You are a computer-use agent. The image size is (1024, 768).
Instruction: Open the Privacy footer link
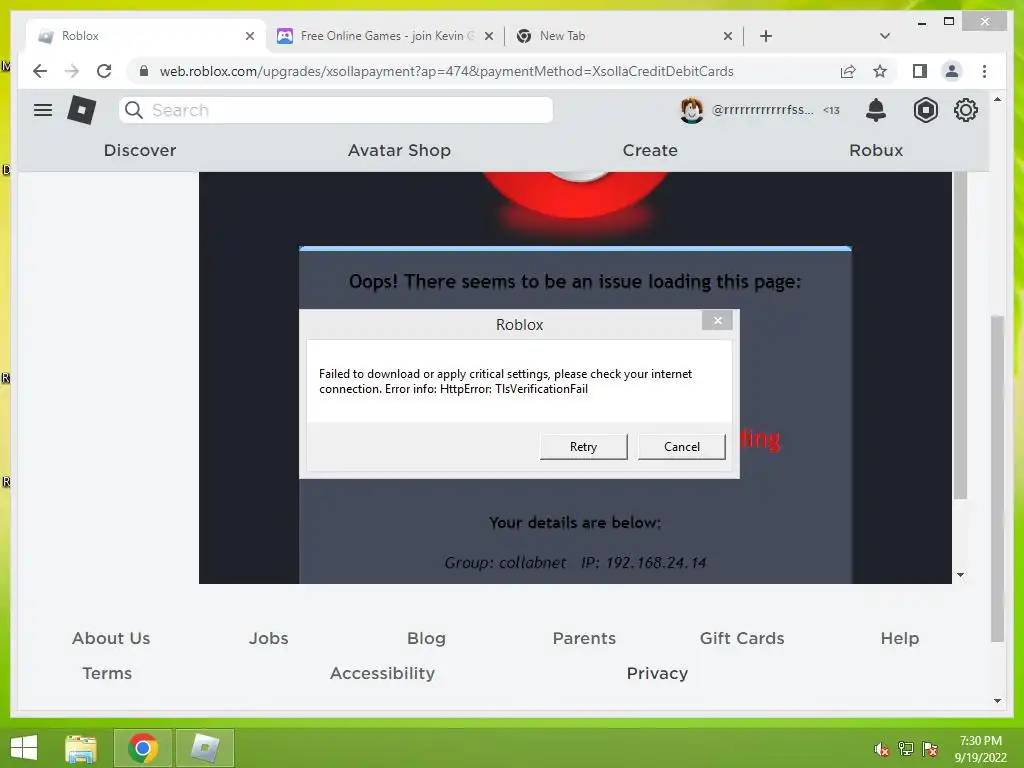coord(657,673)
